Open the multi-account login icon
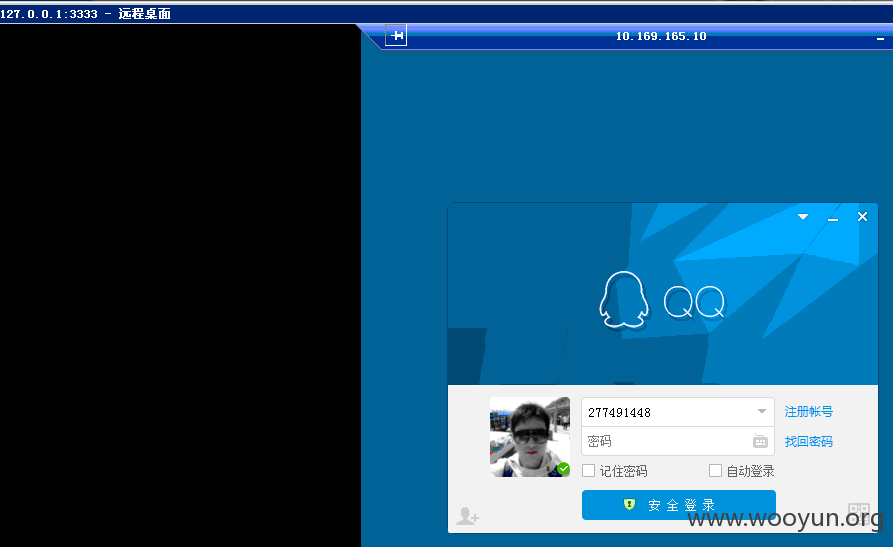This screenshot has width=893, height=547. [x=468, y=516]
